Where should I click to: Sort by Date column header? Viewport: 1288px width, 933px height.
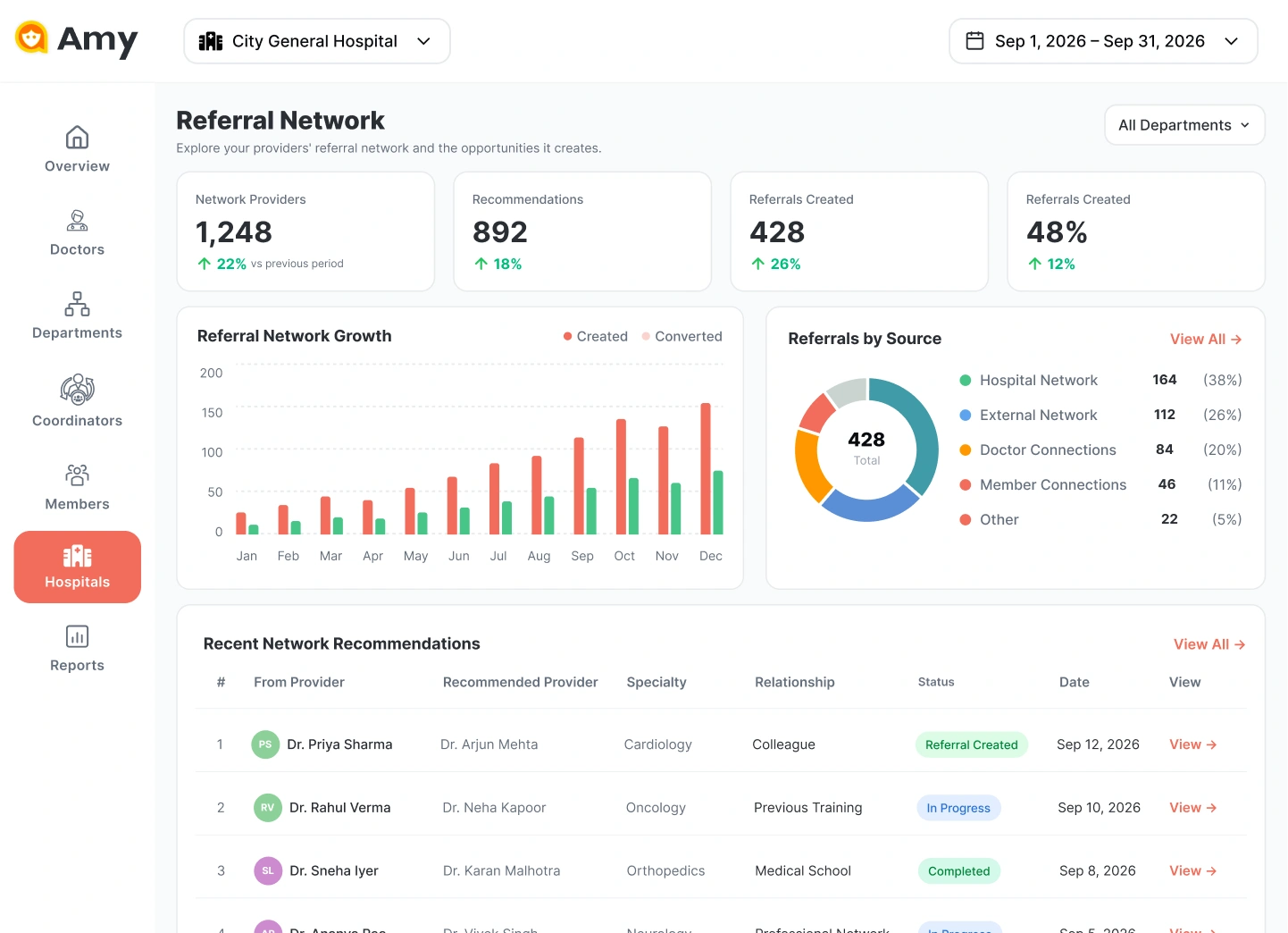(1075, 682)
